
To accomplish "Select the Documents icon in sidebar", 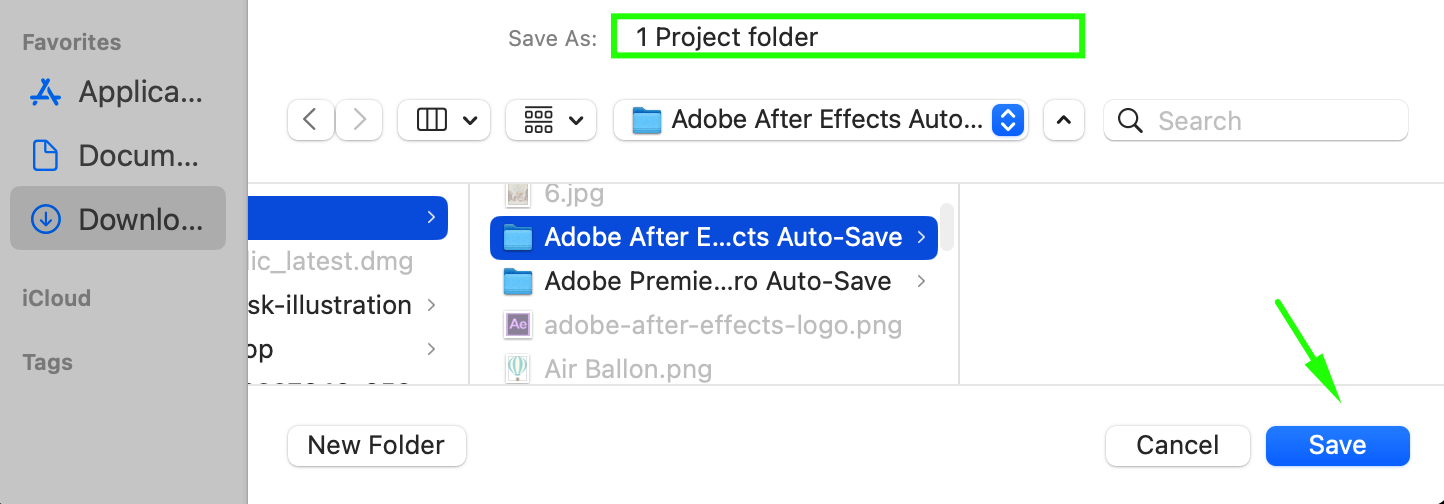I will (46, 155).
